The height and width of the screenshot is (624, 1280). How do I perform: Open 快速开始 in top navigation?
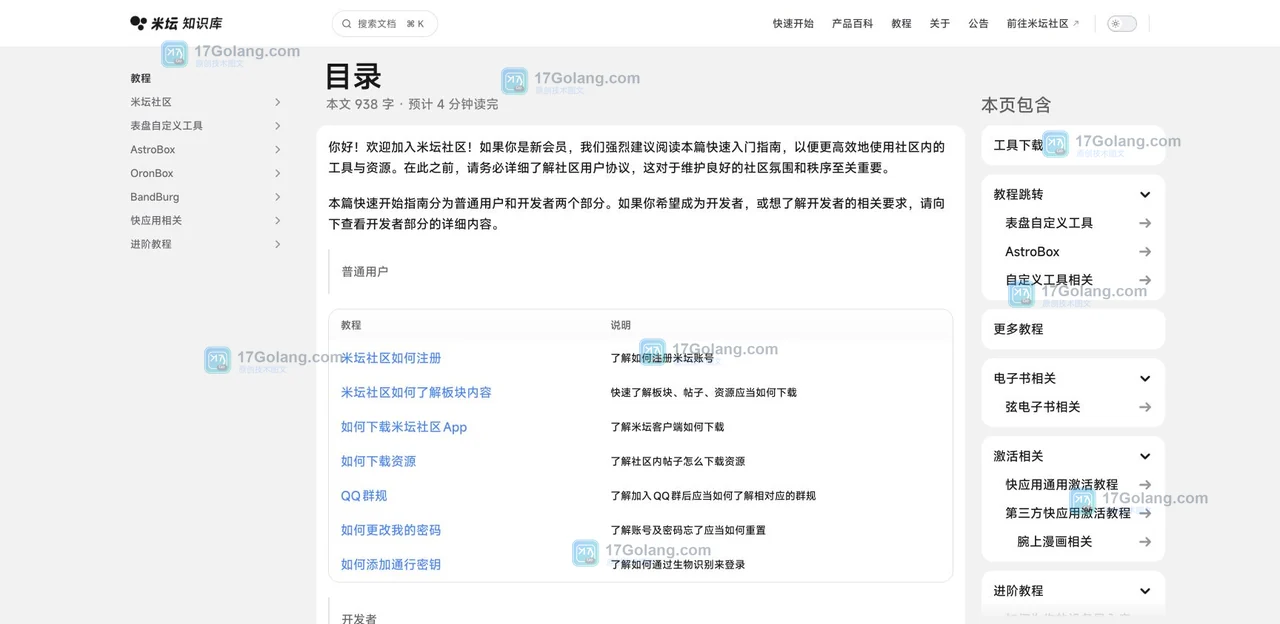[793, 23]
